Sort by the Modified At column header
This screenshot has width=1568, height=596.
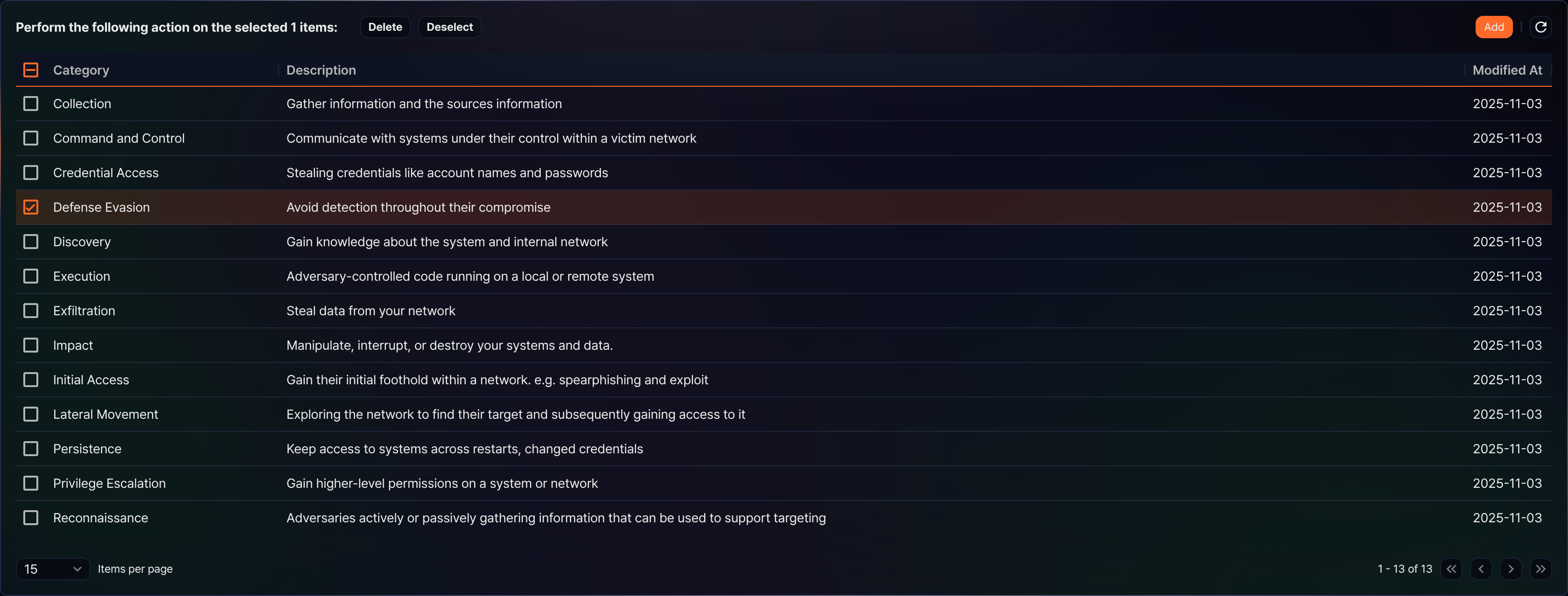[1507, 70]
